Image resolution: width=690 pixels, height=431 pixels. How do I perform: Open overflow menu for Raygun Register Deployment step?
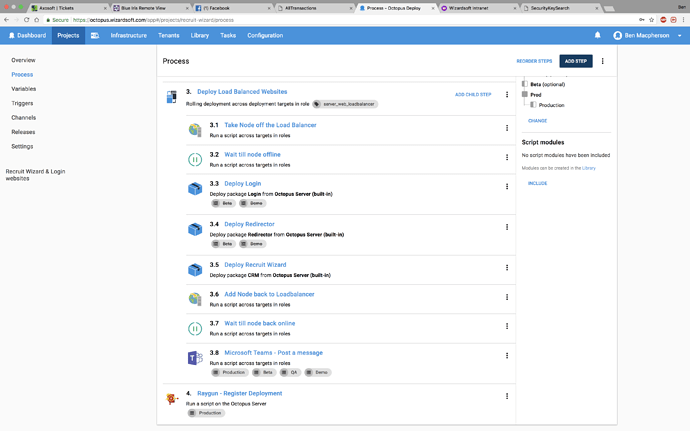(x=507, y=396)
